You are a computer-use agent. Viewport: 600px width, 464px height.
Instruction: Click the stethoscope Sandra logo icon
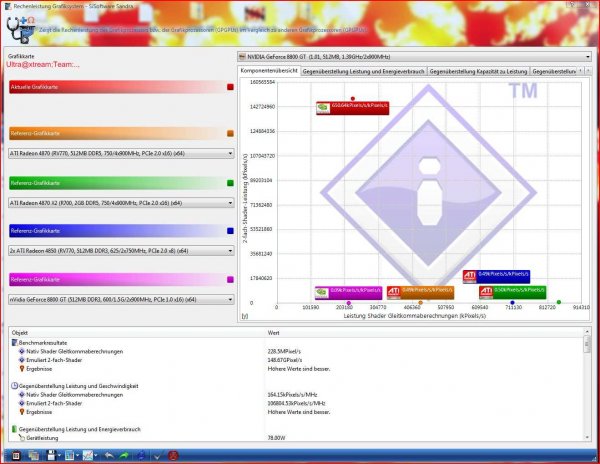pos(20,29)
